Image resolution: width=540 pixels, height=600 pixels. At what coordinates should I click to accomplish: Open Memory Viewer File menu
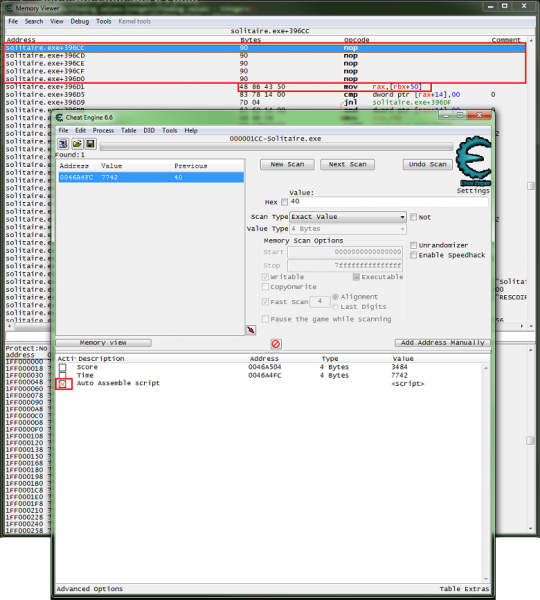(13, 21)
